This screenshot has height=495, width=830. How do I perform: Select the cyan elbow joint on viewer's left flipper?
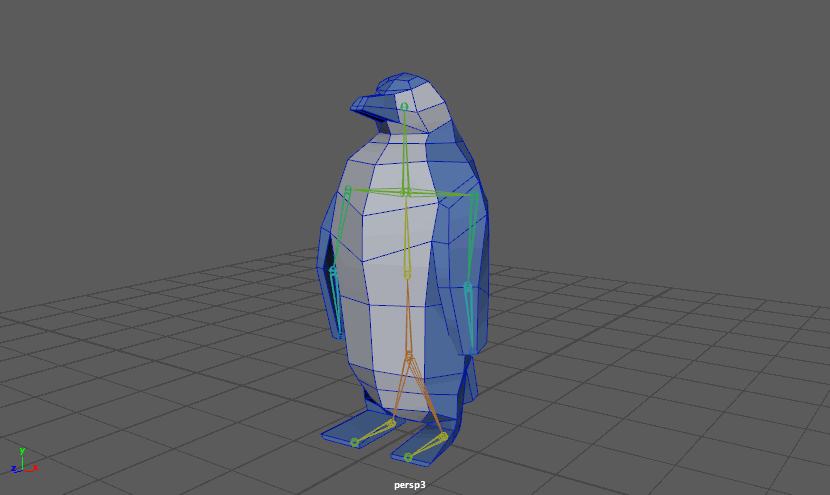(x=333, y=271)
